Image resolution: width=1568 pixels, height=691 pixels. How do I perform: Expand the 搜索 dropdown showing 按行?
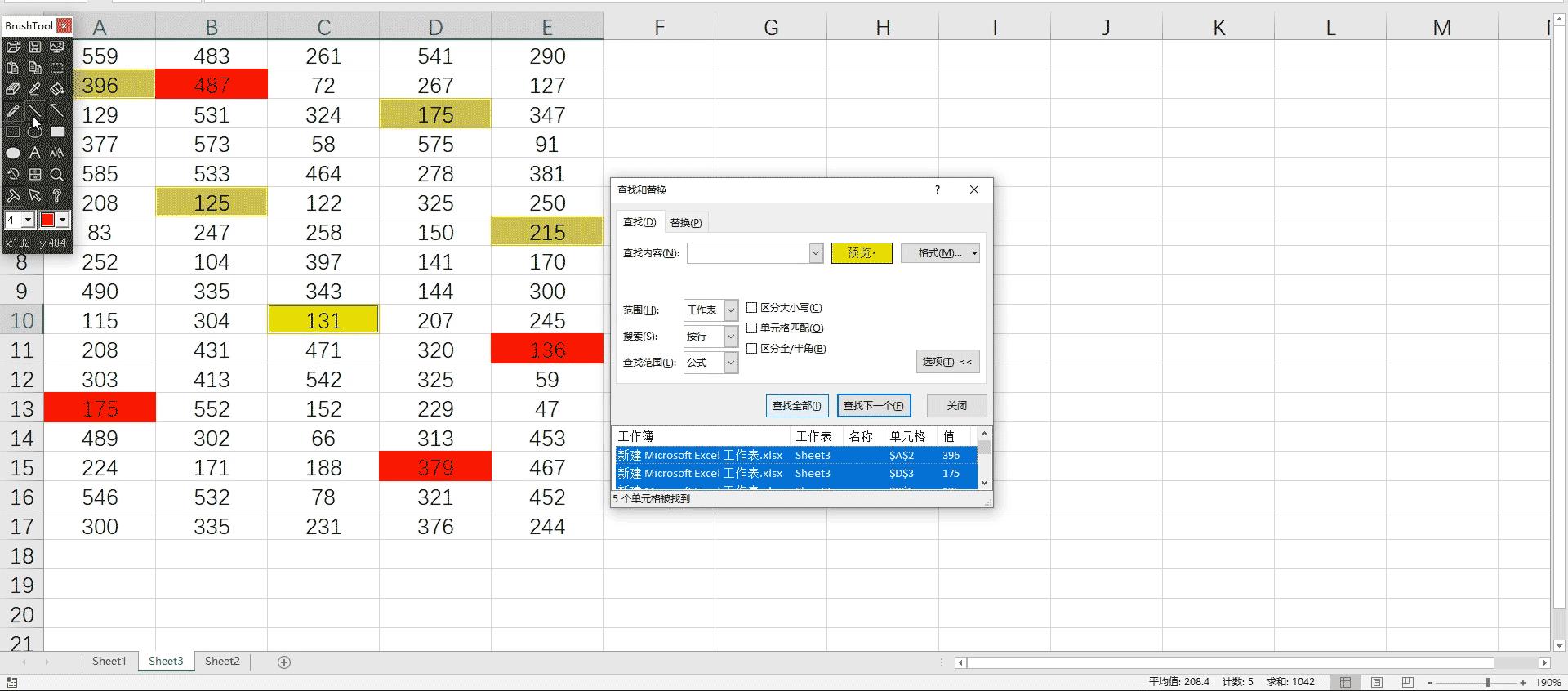pyautogui.click(x=731, y=337)
